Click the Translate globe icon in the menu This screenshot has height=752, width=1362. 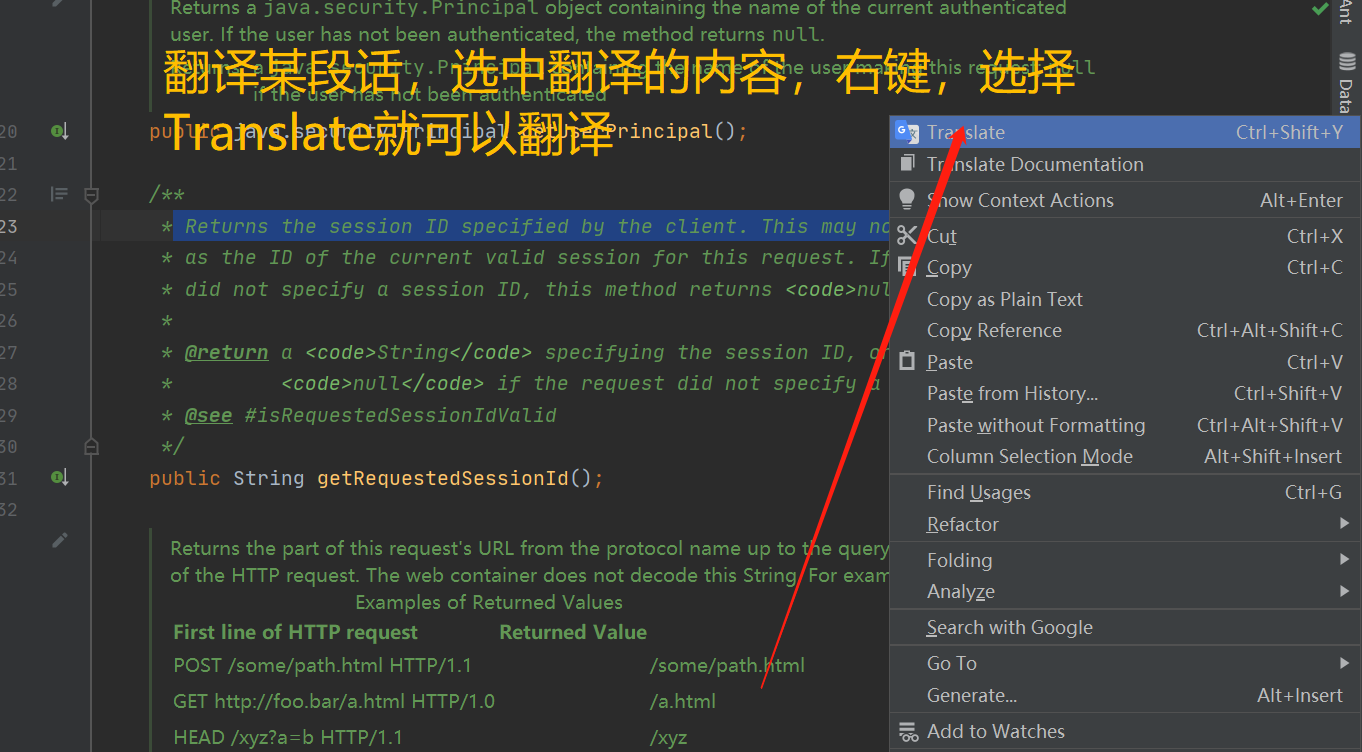click(x=908, y=131)
